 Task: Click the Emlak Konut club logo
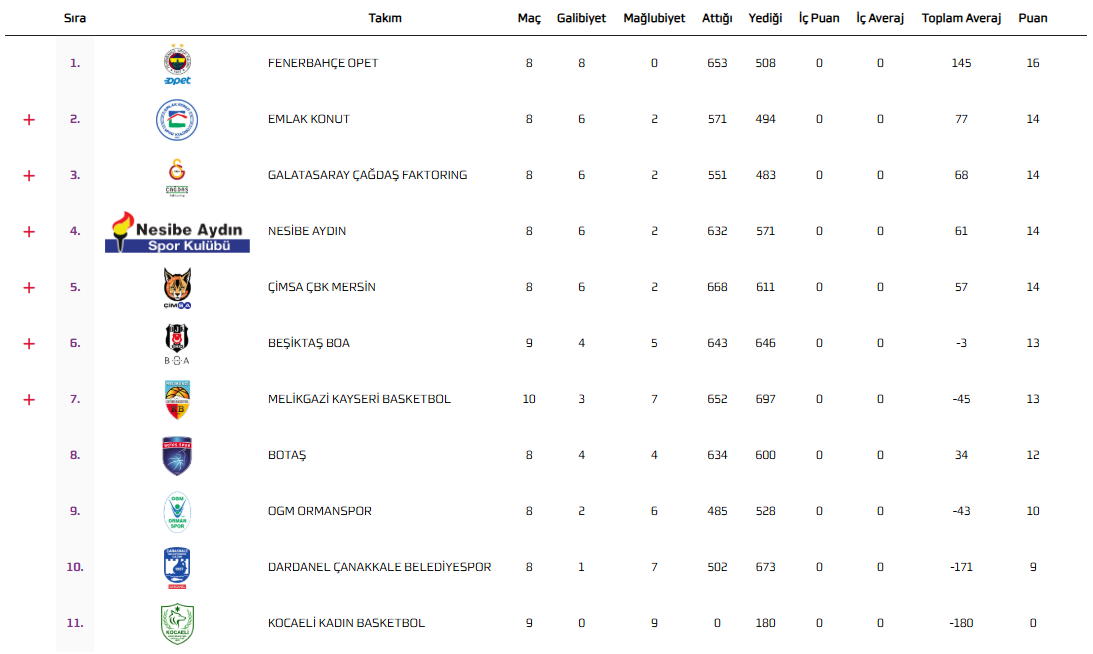177,120
